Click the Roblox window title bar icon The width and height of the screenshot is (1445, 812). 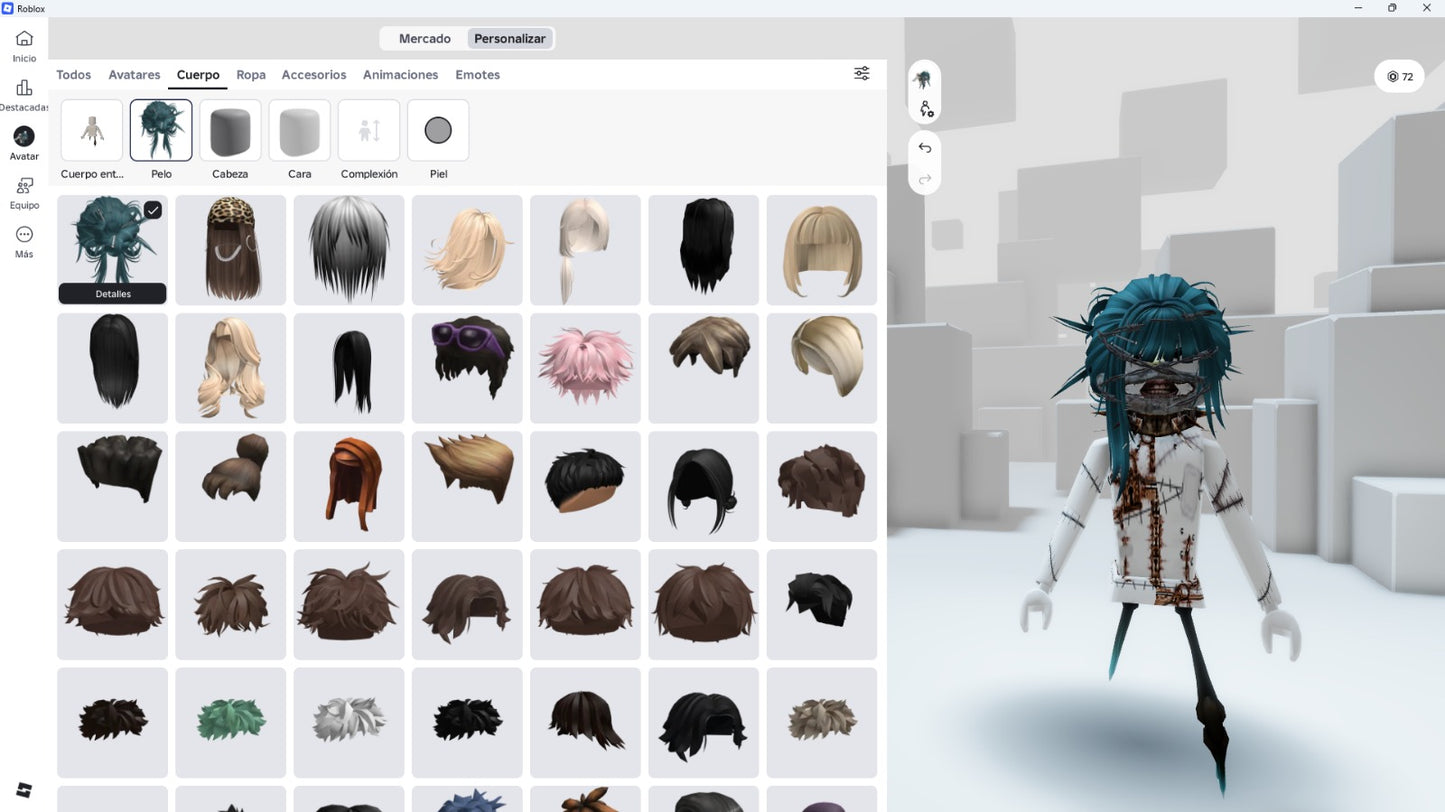point(8,8)
